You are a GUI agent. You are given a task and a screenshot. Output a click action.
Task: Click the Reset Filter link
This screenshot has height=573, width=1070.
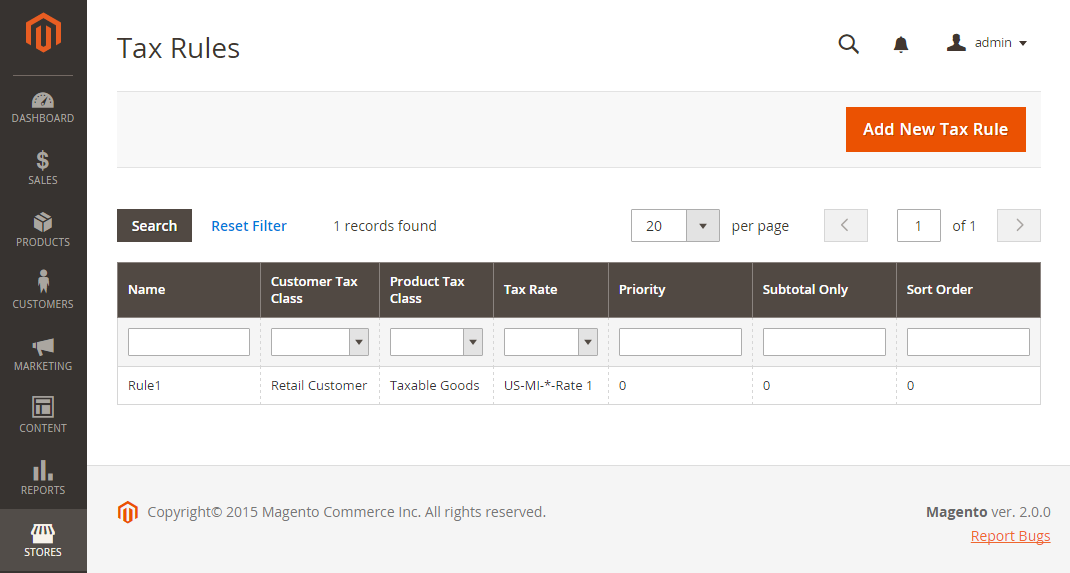(249, 226)
